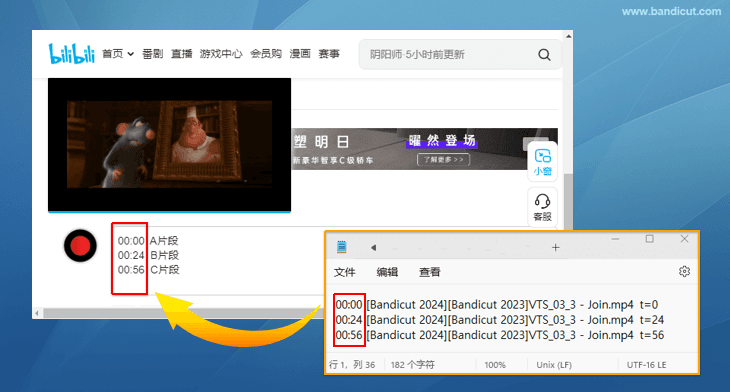Click the 182 个字符 status entry
730x392 pixels.
pos(412,365)
